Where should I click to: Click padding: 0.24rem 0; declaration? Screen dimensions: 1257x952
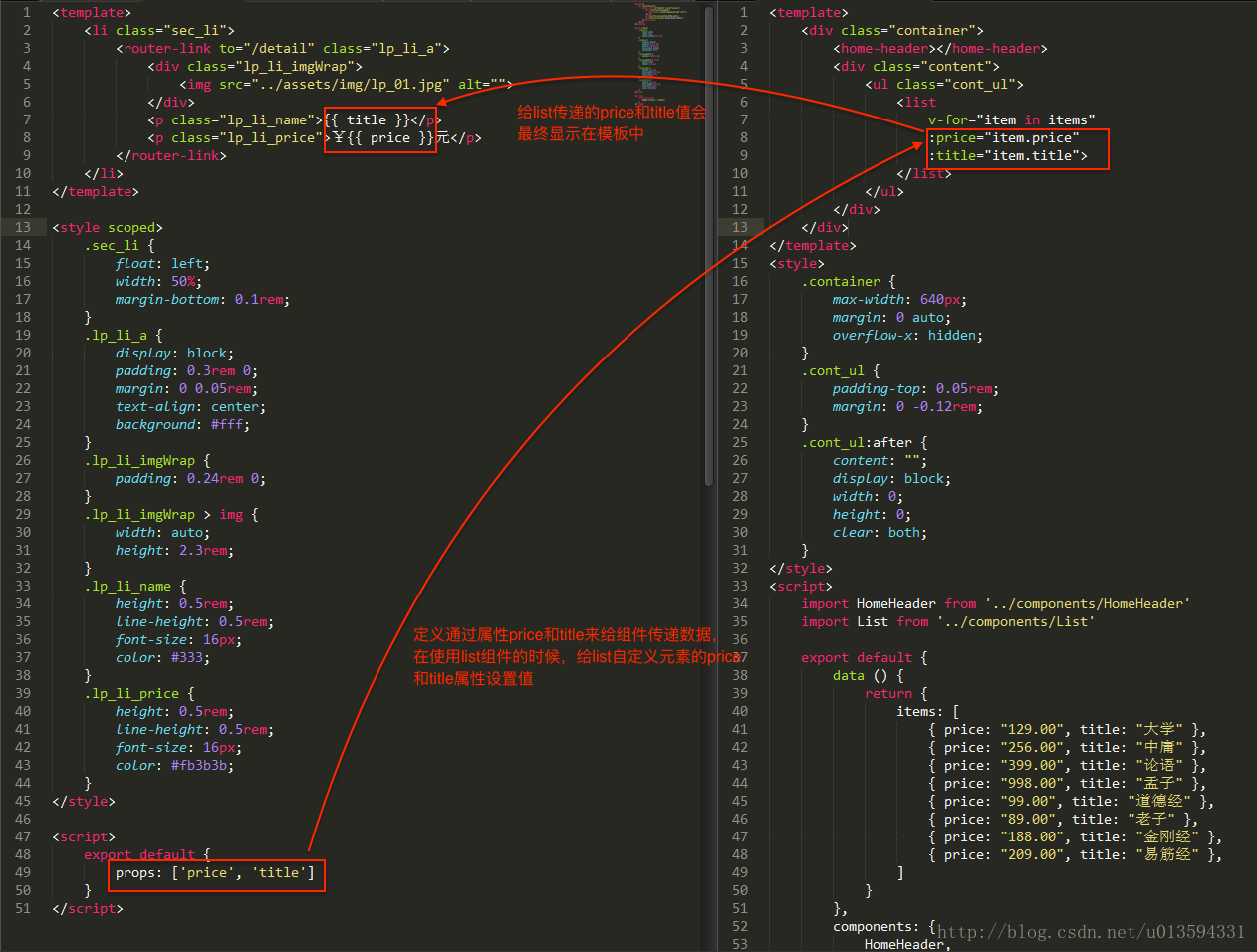[x=190, y=478]
